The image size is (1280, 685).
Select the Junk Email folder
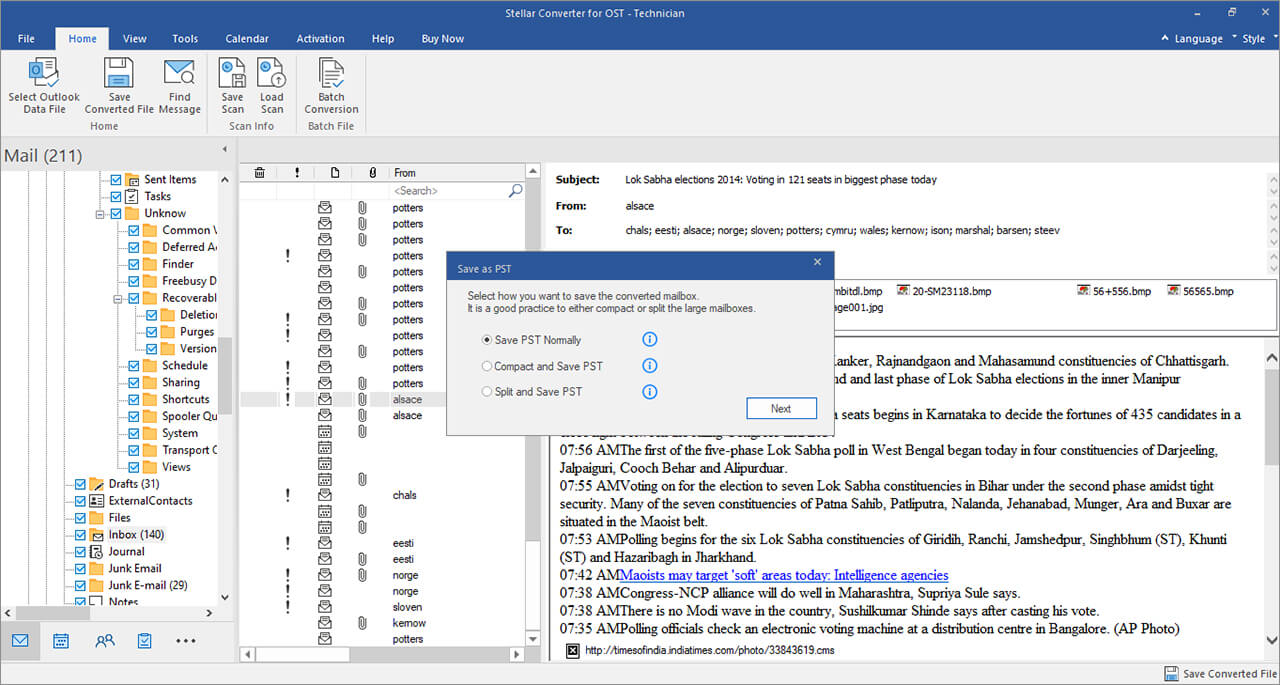(x=134, y=569)
